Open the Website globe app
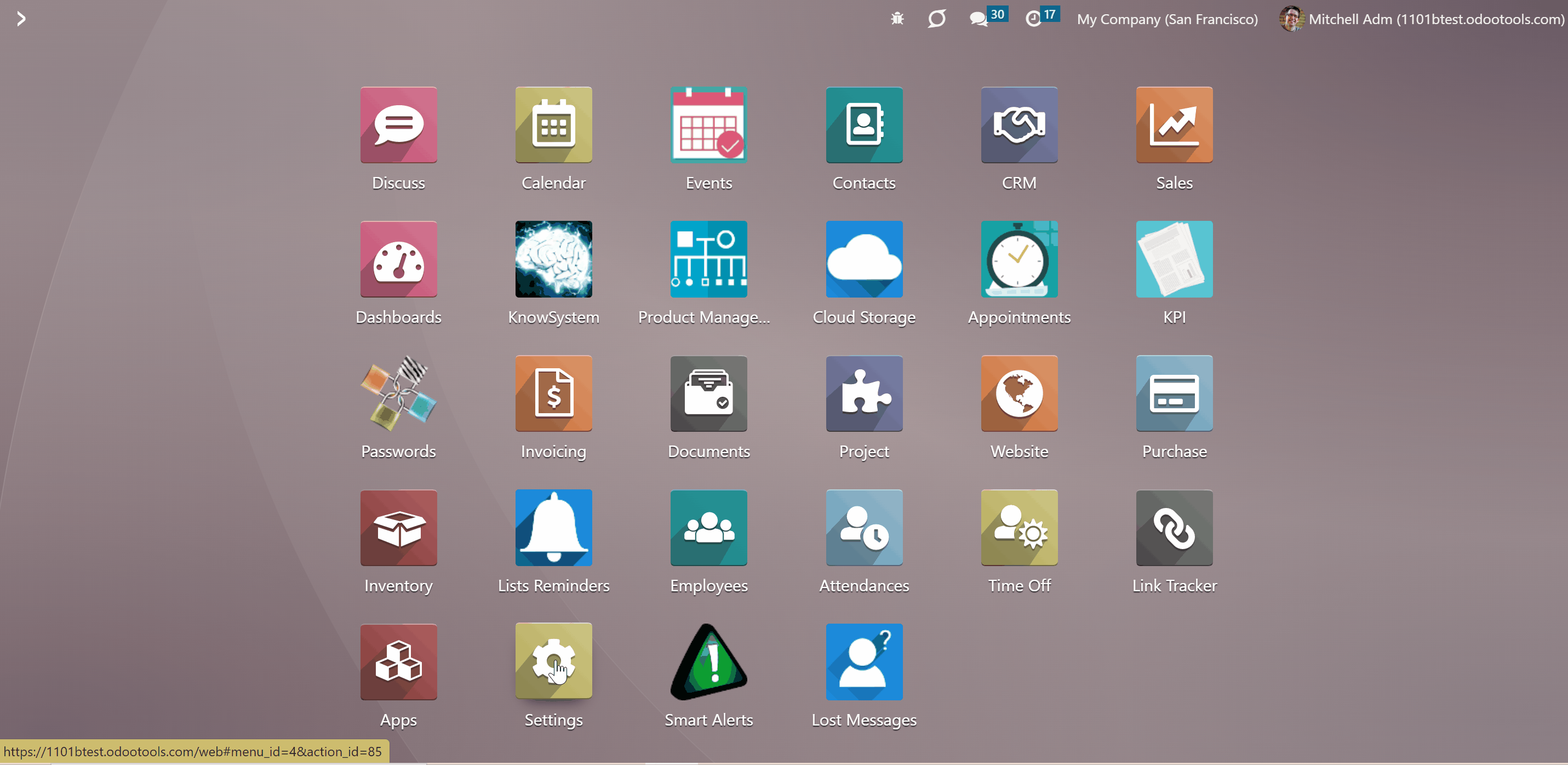The height and width of the screenshot is (765, 1568). point(1020,393)
